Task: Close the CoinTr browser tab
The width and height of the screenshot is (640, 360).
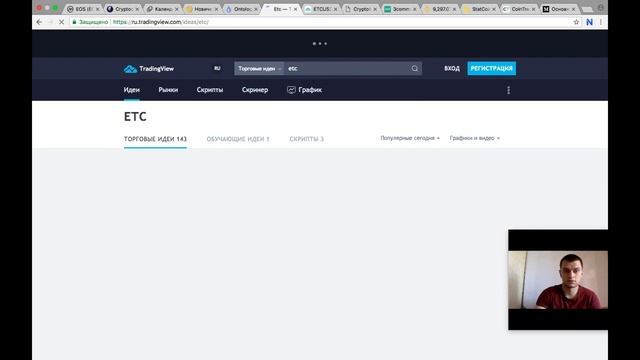Action: 533,9
